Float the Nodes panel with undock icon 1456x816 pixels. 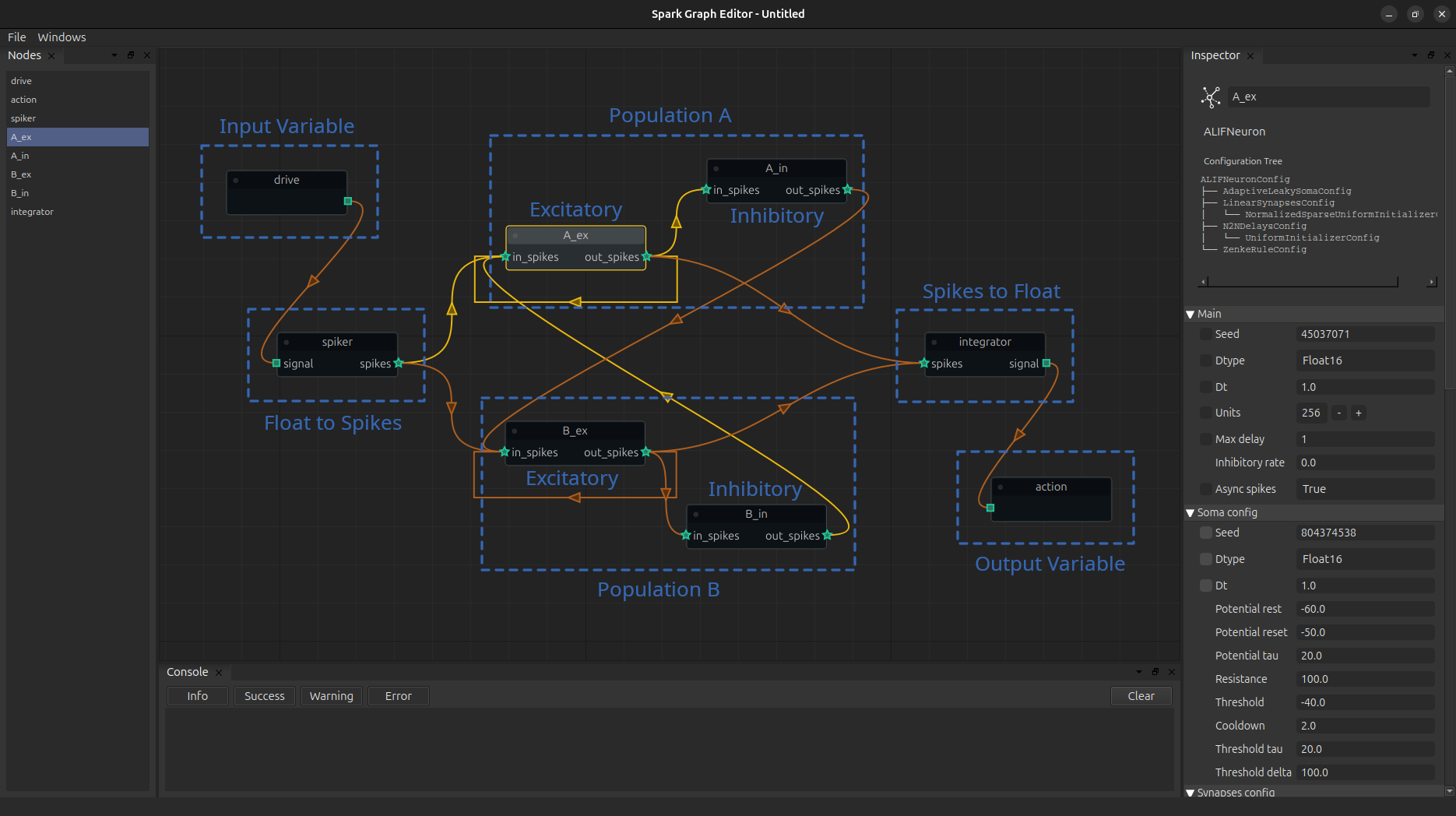pyautogui.click(x=131, y=55)
